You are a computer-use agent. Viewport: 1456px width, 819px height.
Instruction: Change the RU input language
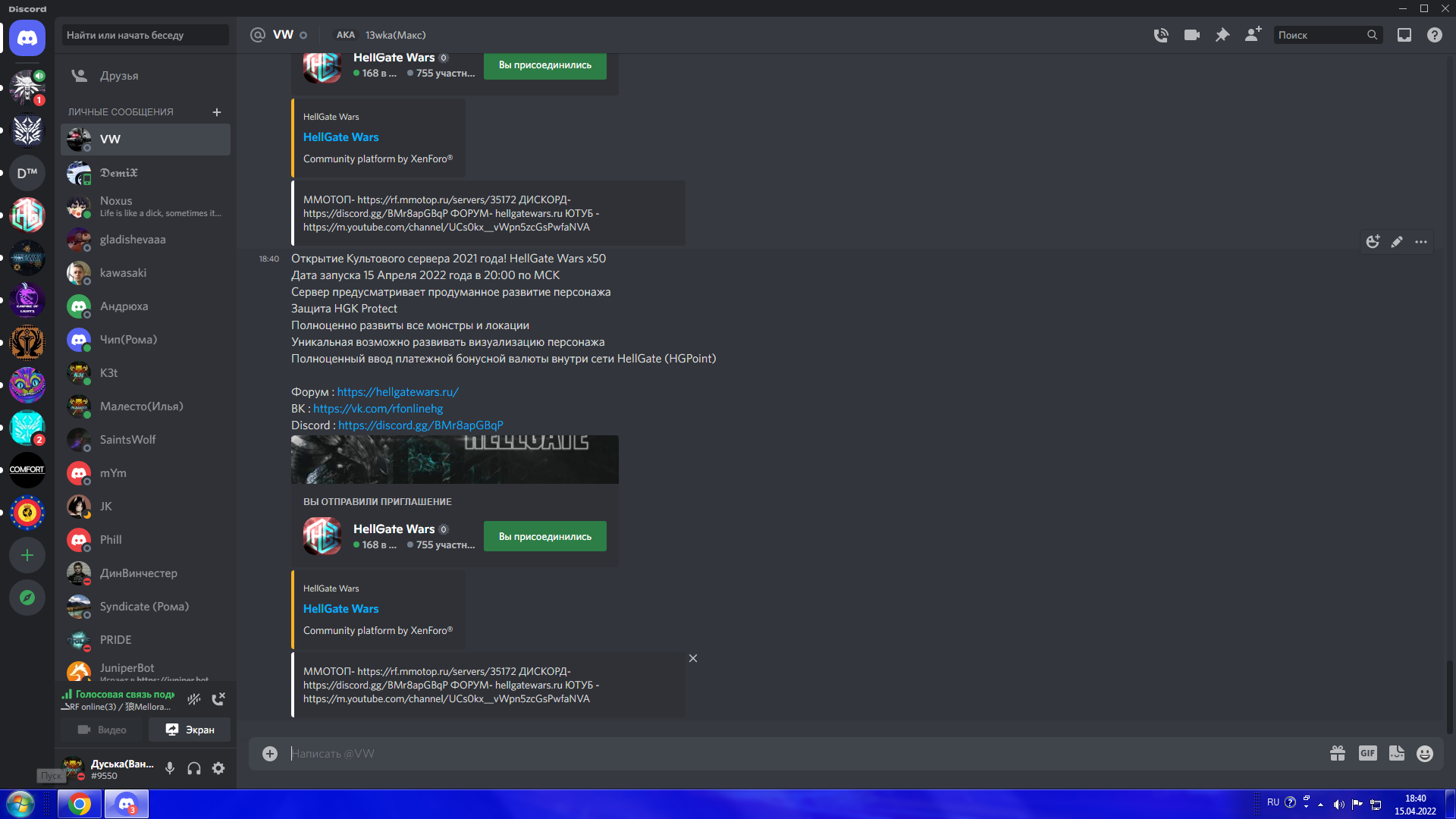tap(1273, 802)
